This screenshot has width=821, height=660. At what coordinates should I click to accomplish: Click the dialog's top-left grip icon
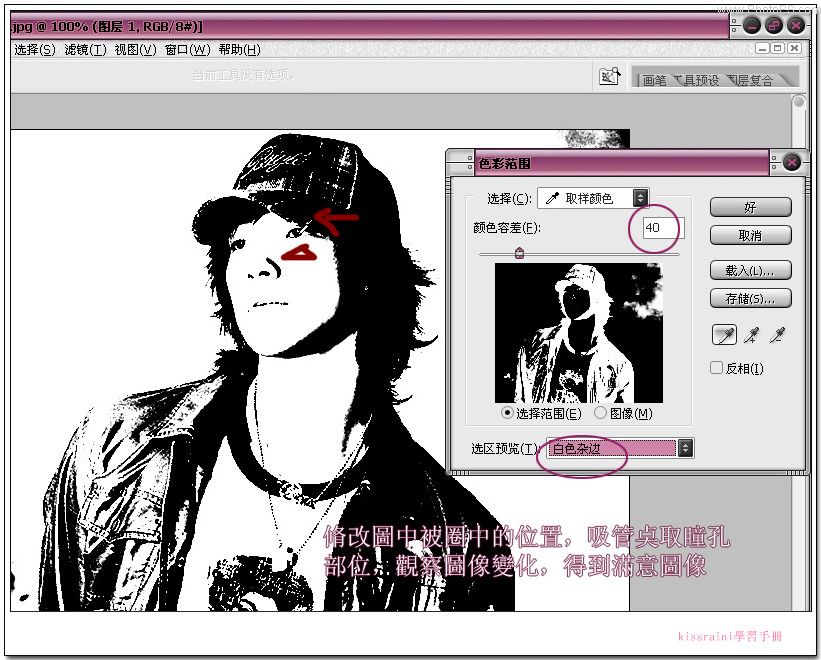(470, 163)
